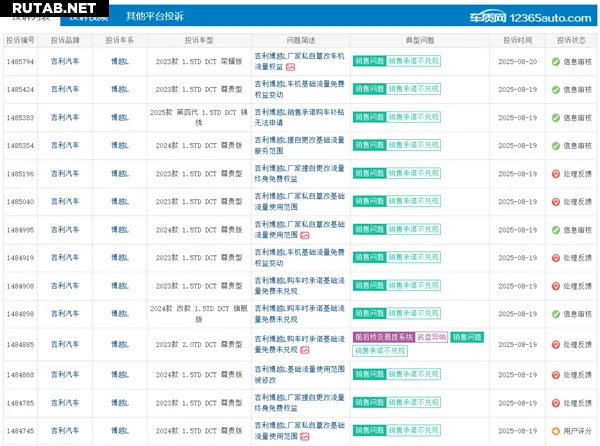The width and height of the screenshot is (600, 446).
Task: Select complaint number 1484785
Action: [x=20, y=403]
